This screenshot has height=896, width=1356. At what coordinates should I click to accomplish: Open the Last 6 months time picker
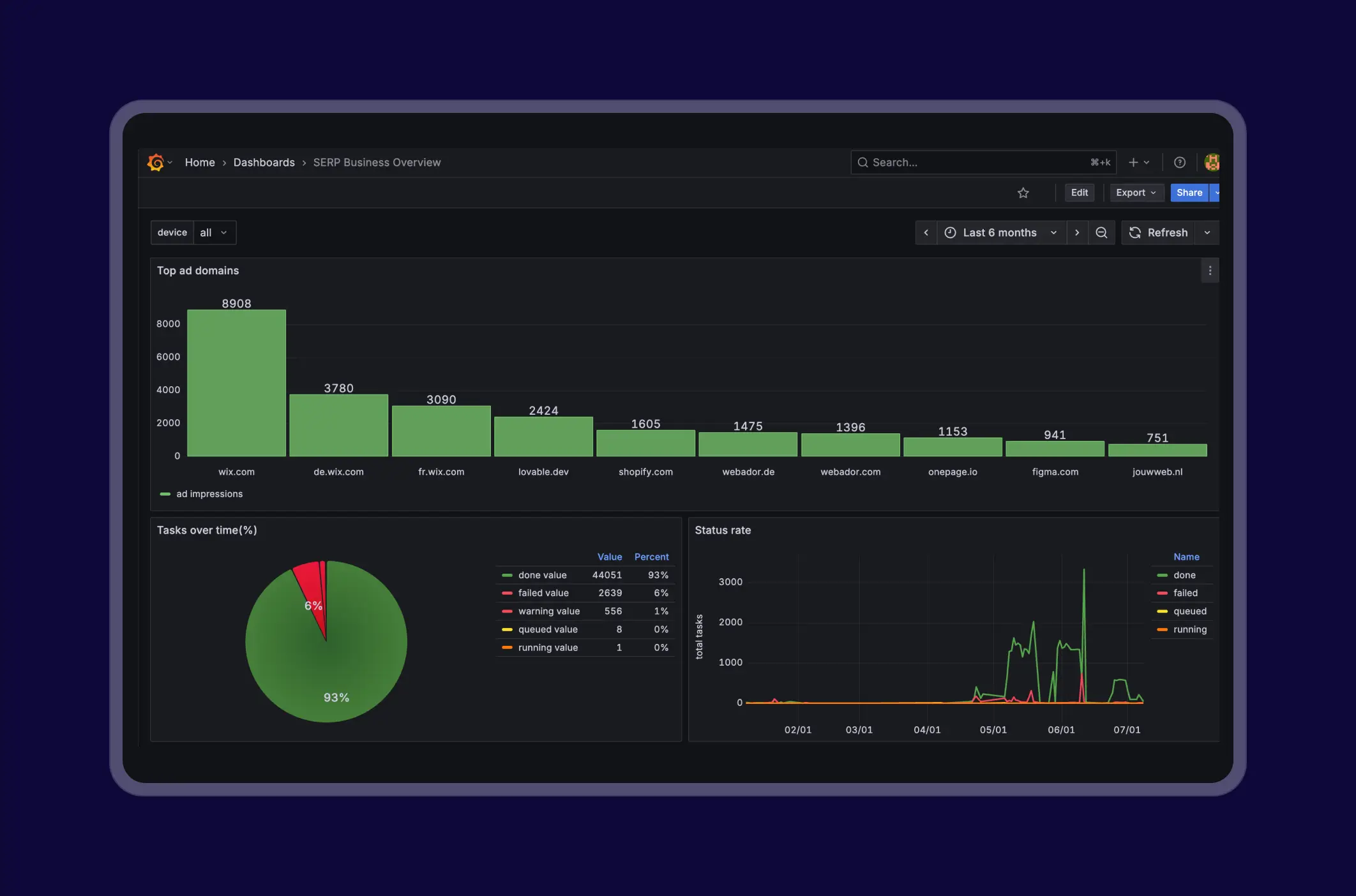[1001, 232]
